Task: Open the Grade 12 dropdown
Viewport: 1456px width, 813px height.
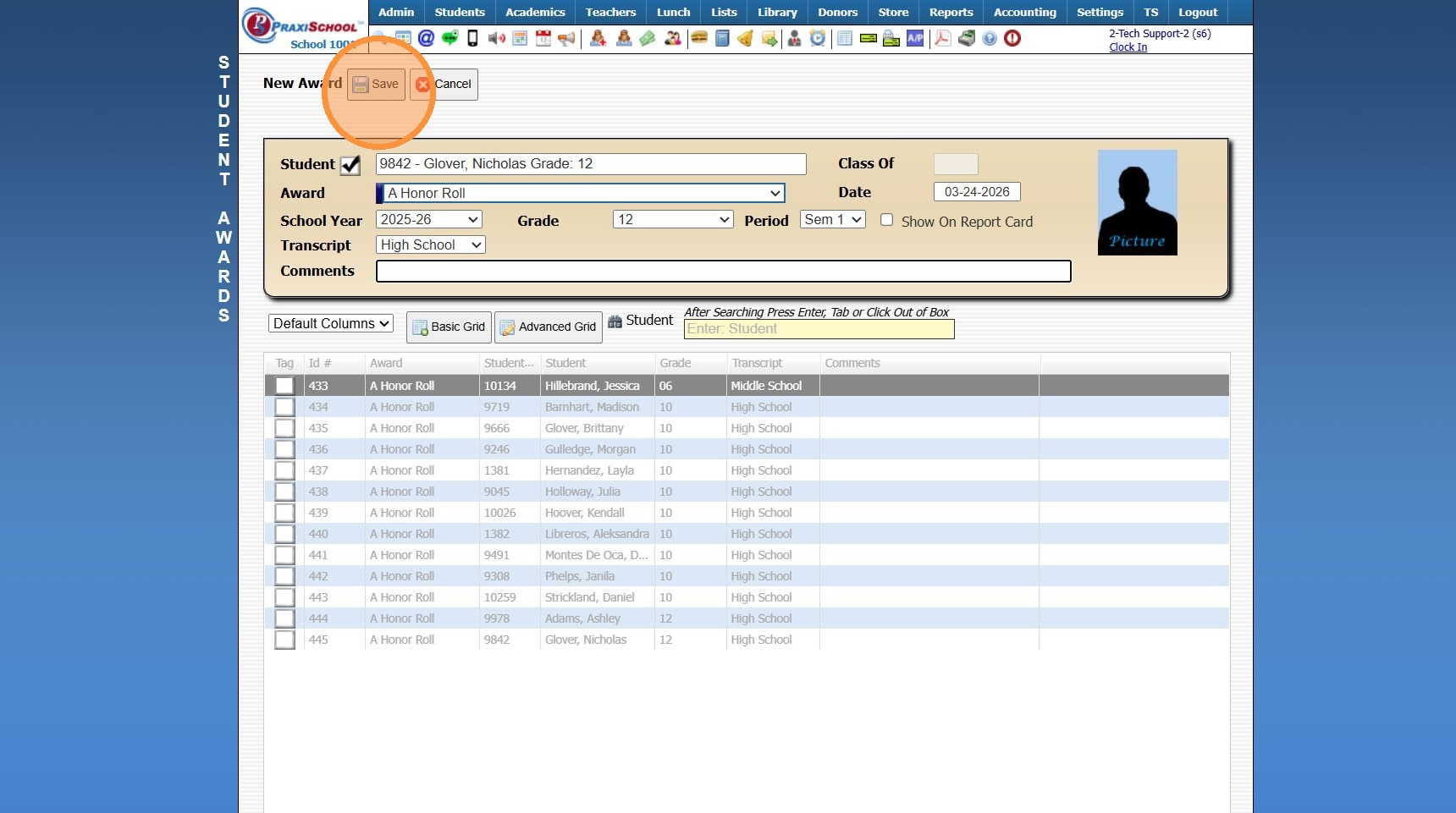Action: point(673,219)
